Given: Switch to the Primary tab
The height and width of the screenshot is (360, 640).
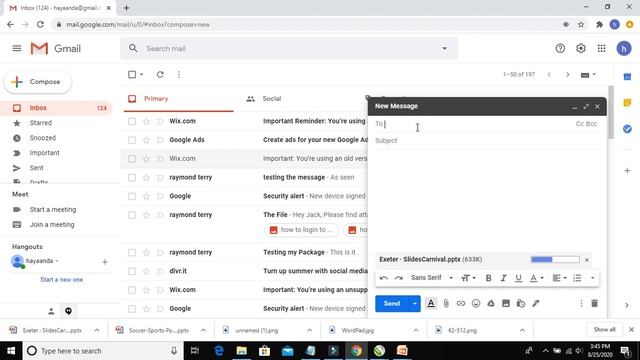Looking at the screenshot, I should coord(178,99).
